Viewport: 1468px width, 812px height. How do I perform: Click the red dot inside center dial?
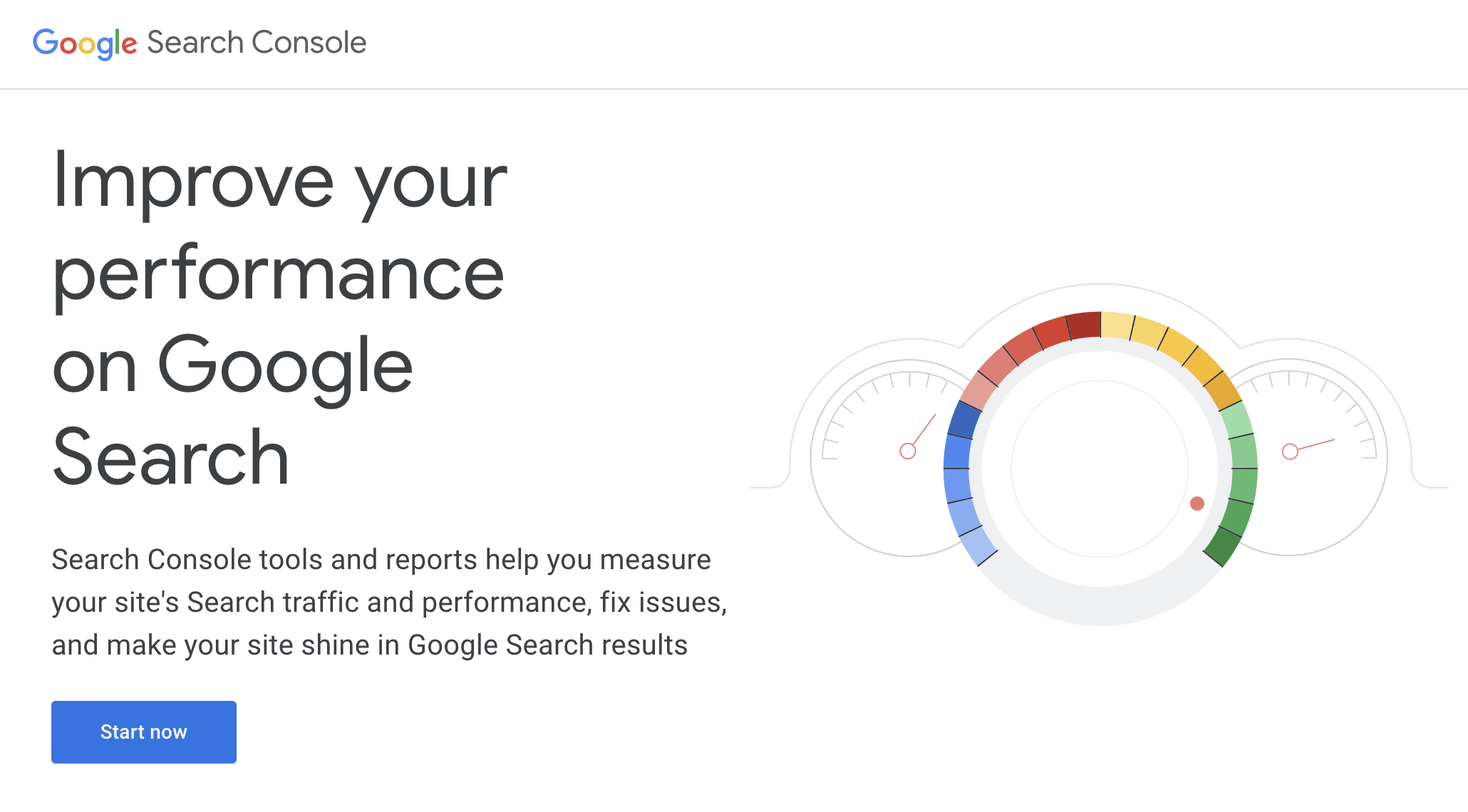click(x=1197, y=504)
